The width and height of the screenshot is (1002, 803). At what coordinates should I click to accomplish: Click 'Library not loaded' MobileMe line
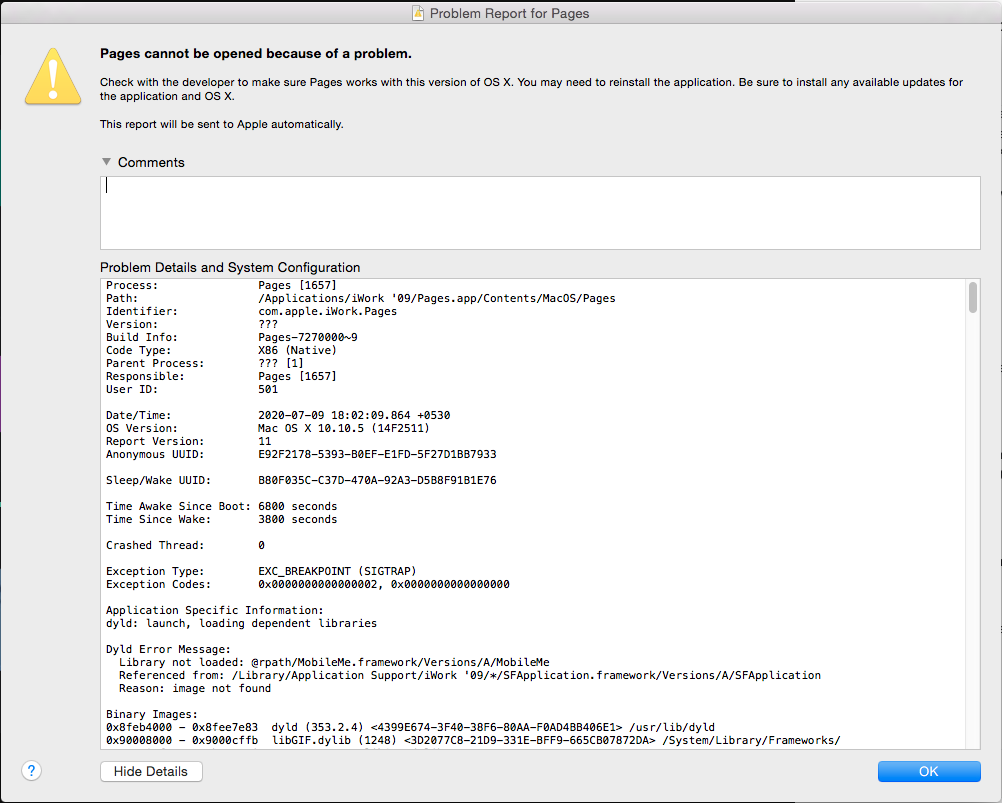point(334,662)
